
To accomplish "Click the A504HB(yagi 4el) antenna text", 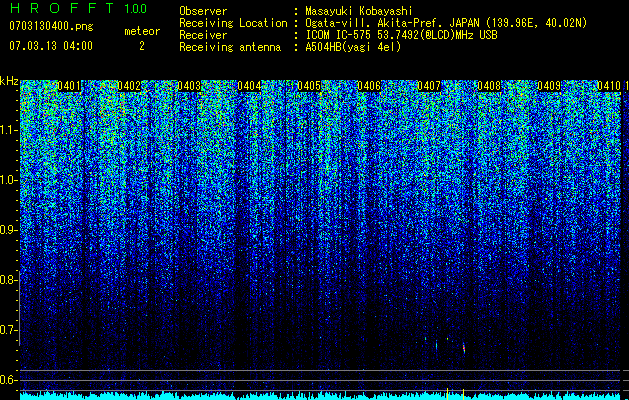I will 353,47.
